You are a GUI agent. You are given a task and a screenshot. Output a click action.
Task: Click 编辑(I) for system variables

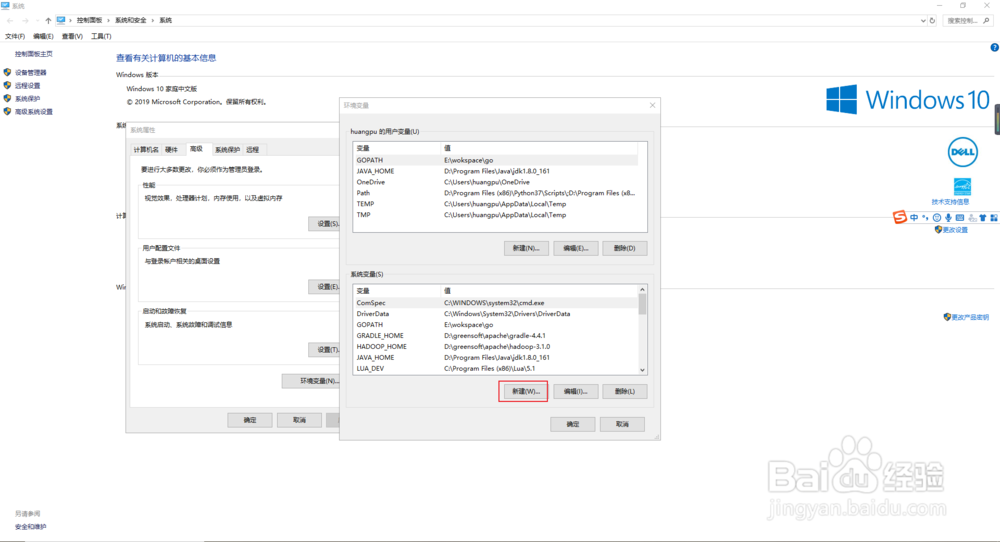click(x=575, y=392)
